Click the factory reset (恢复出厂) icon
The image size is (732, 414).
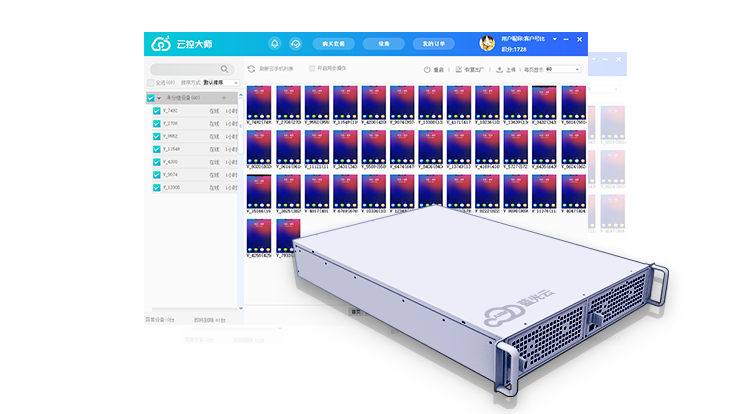click(x=458, y=70)
